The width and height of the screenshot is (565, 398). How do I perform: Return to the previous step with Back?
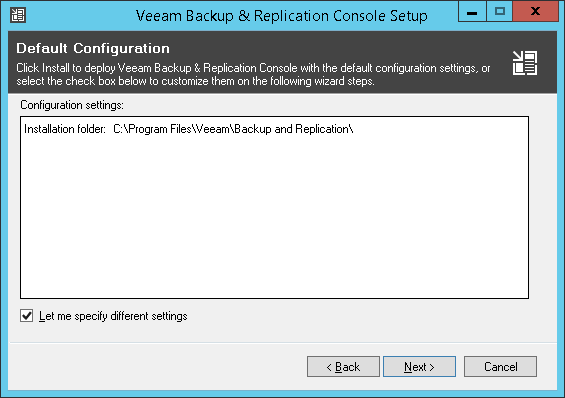343,367
